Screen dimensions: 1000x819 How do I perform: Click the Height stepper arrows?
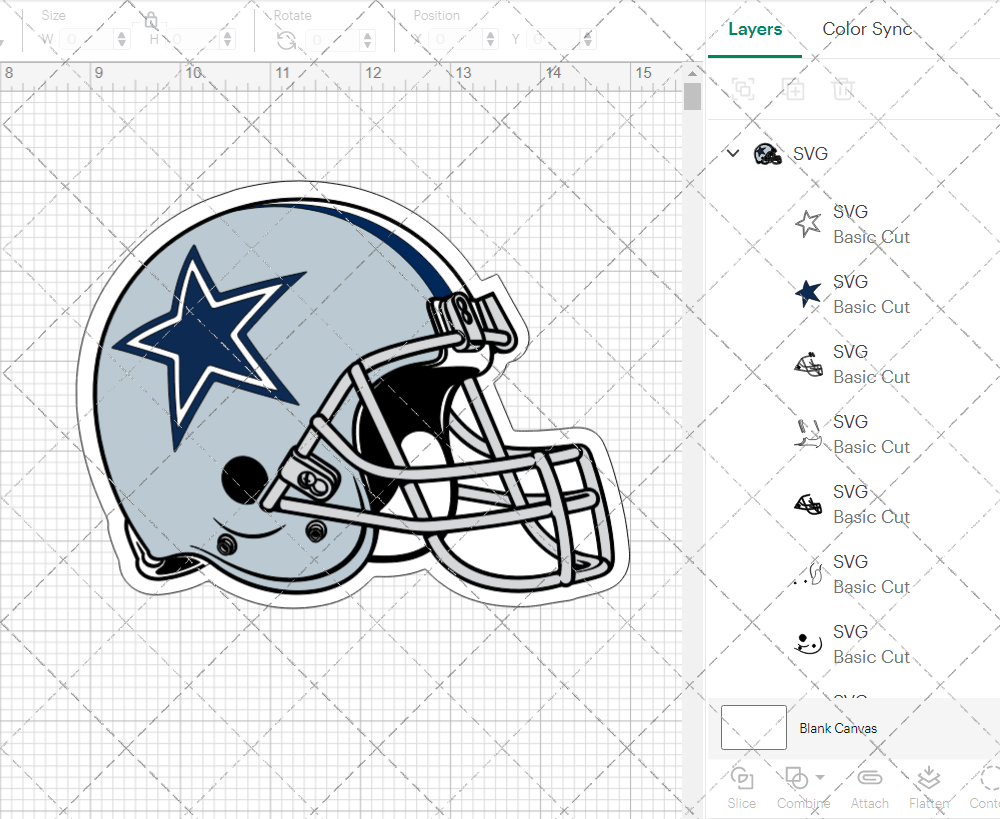click(228, 40)
